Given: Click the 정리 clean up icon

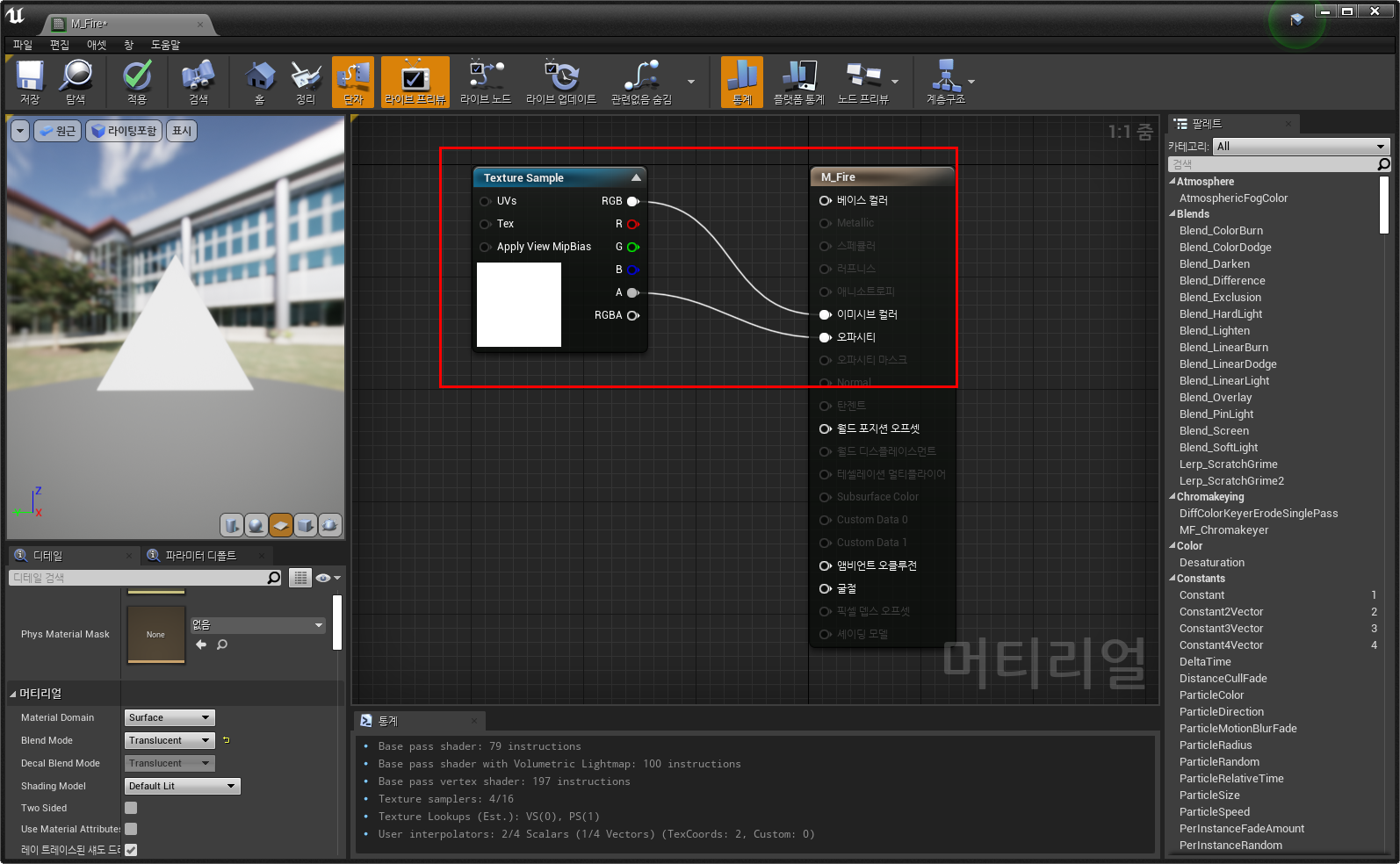Looking at the screenshot, I should click(x=306, y=76).
